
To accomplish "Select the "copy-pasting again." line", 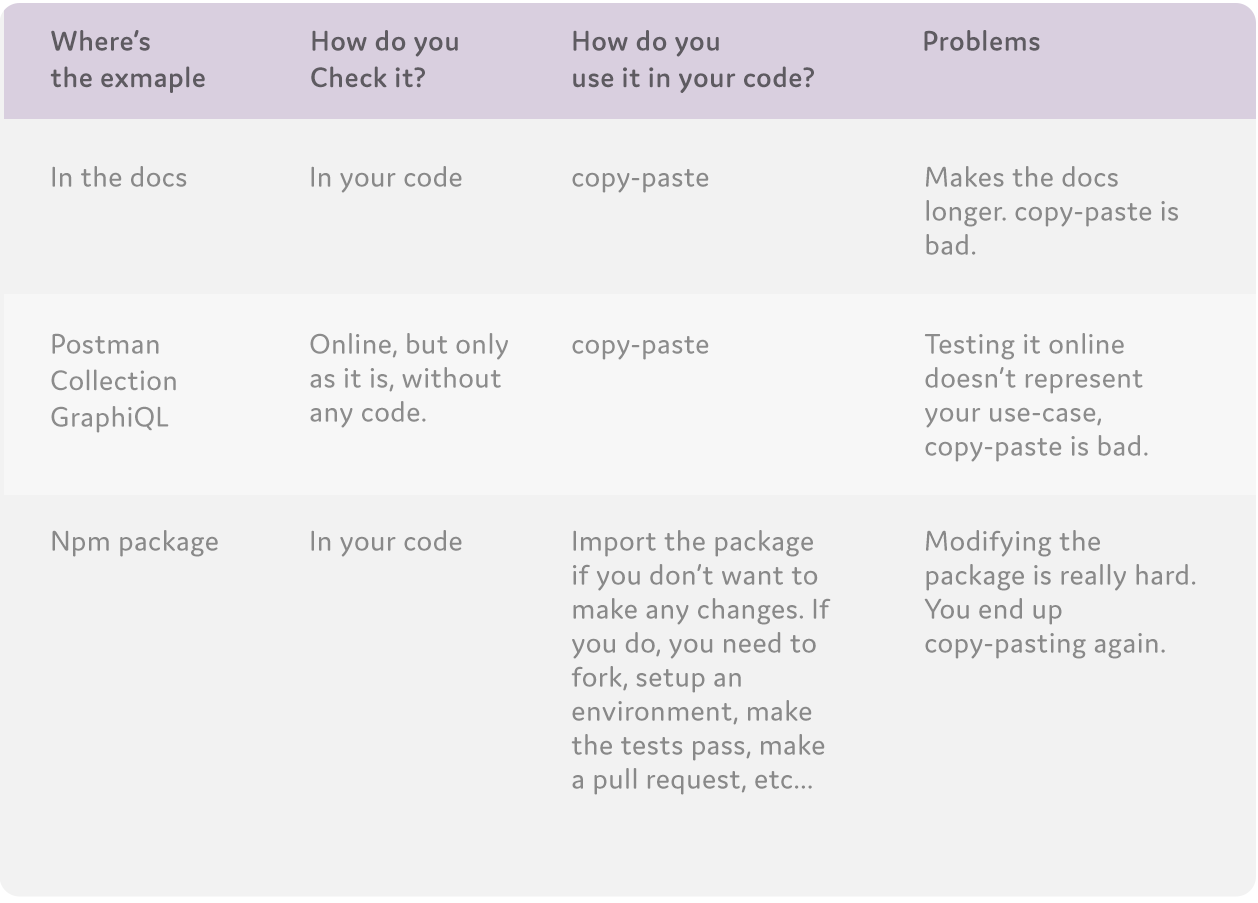I will click(x=1045, y=644).
